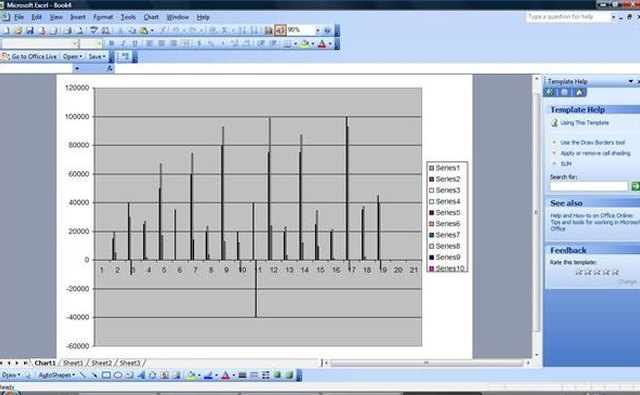Click the Save disk icon in toolbar
640x395 pixels.
point(30,31)
